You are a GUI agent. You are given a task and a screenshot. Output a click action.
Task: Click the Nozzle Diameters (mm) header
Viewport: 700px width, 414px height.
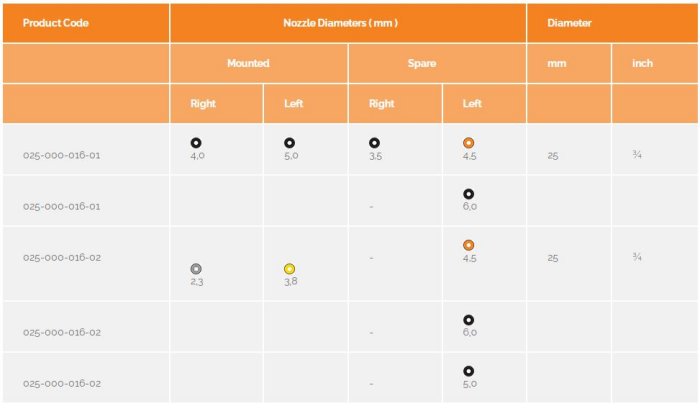[x=348, y=22]
